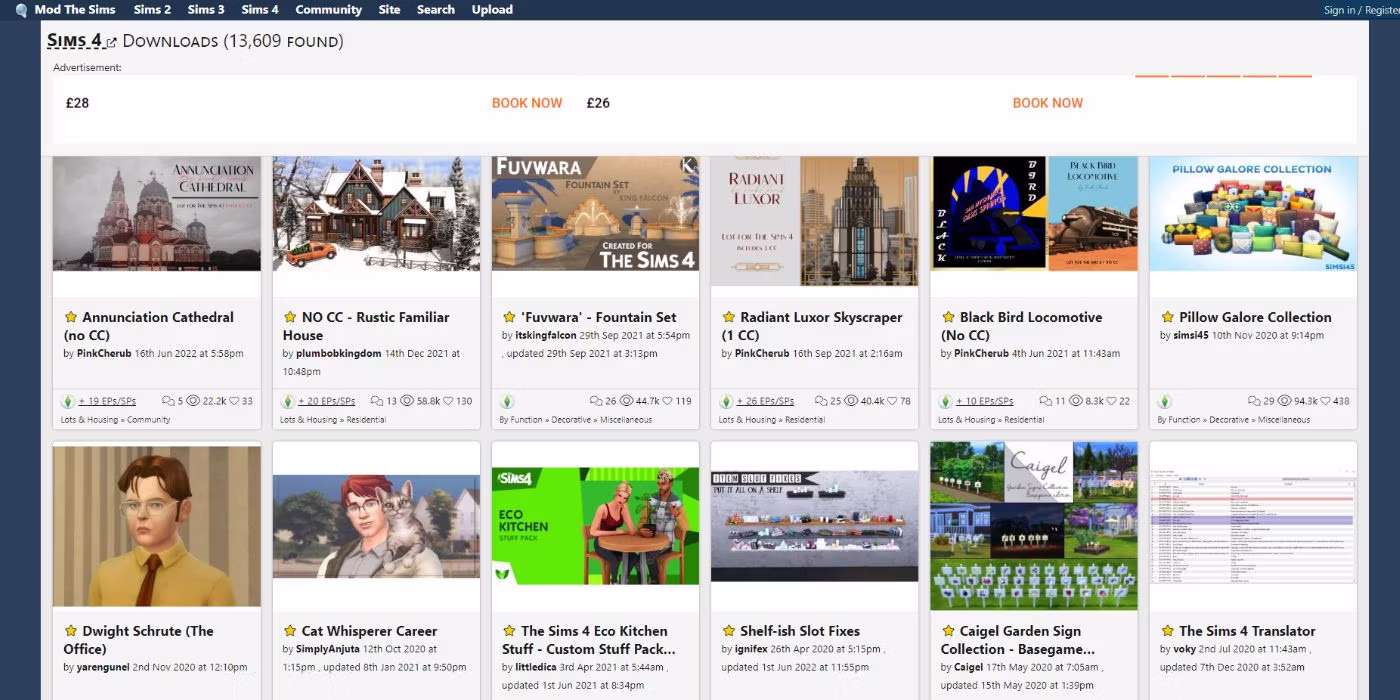Open the Sims 2 menu in the top navigation
The image size is (1400, 700).
[152, 10]
